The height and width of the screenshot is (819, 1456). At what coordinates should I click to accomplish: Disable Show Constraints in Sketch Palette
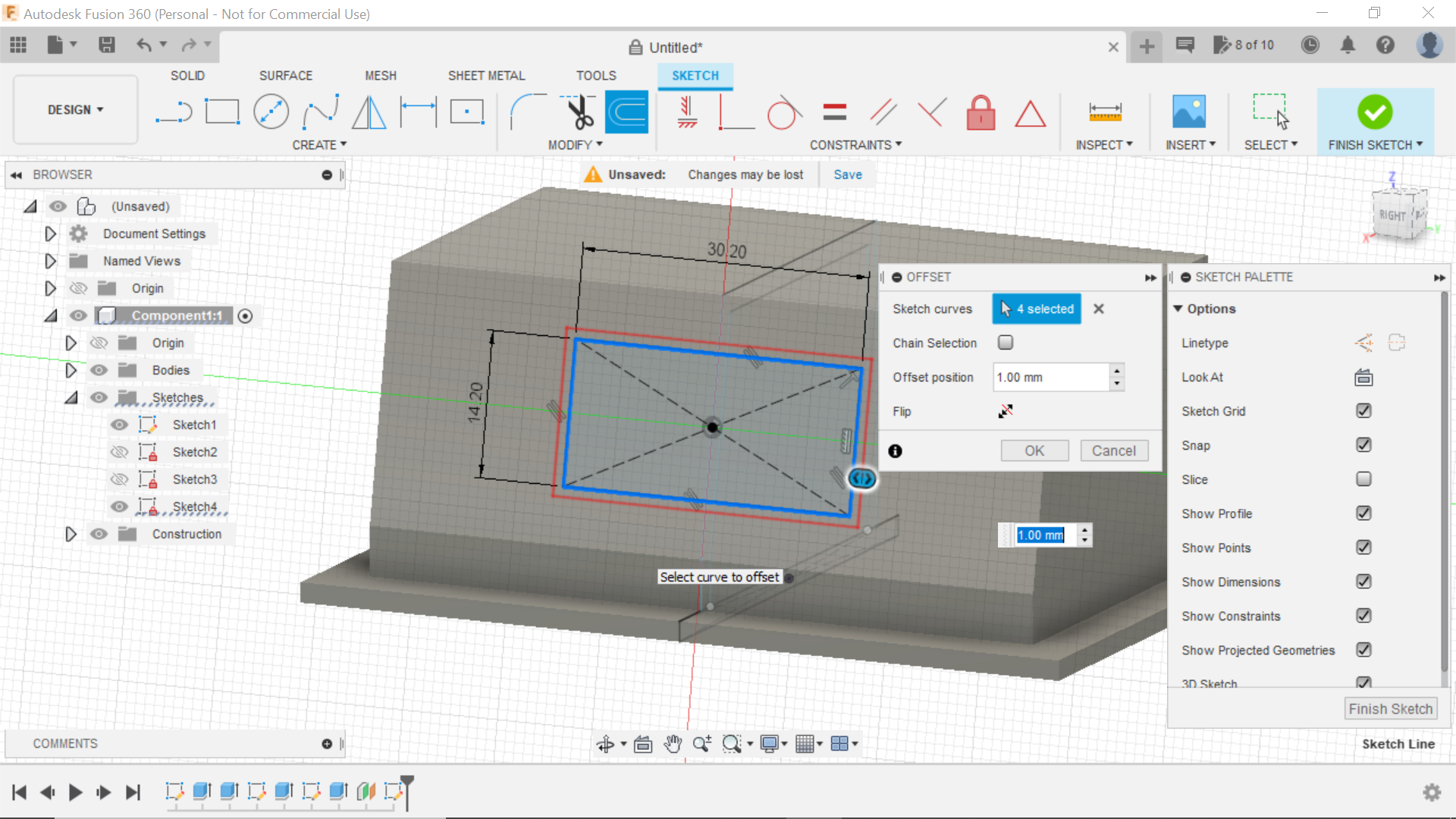(1363, 616)
